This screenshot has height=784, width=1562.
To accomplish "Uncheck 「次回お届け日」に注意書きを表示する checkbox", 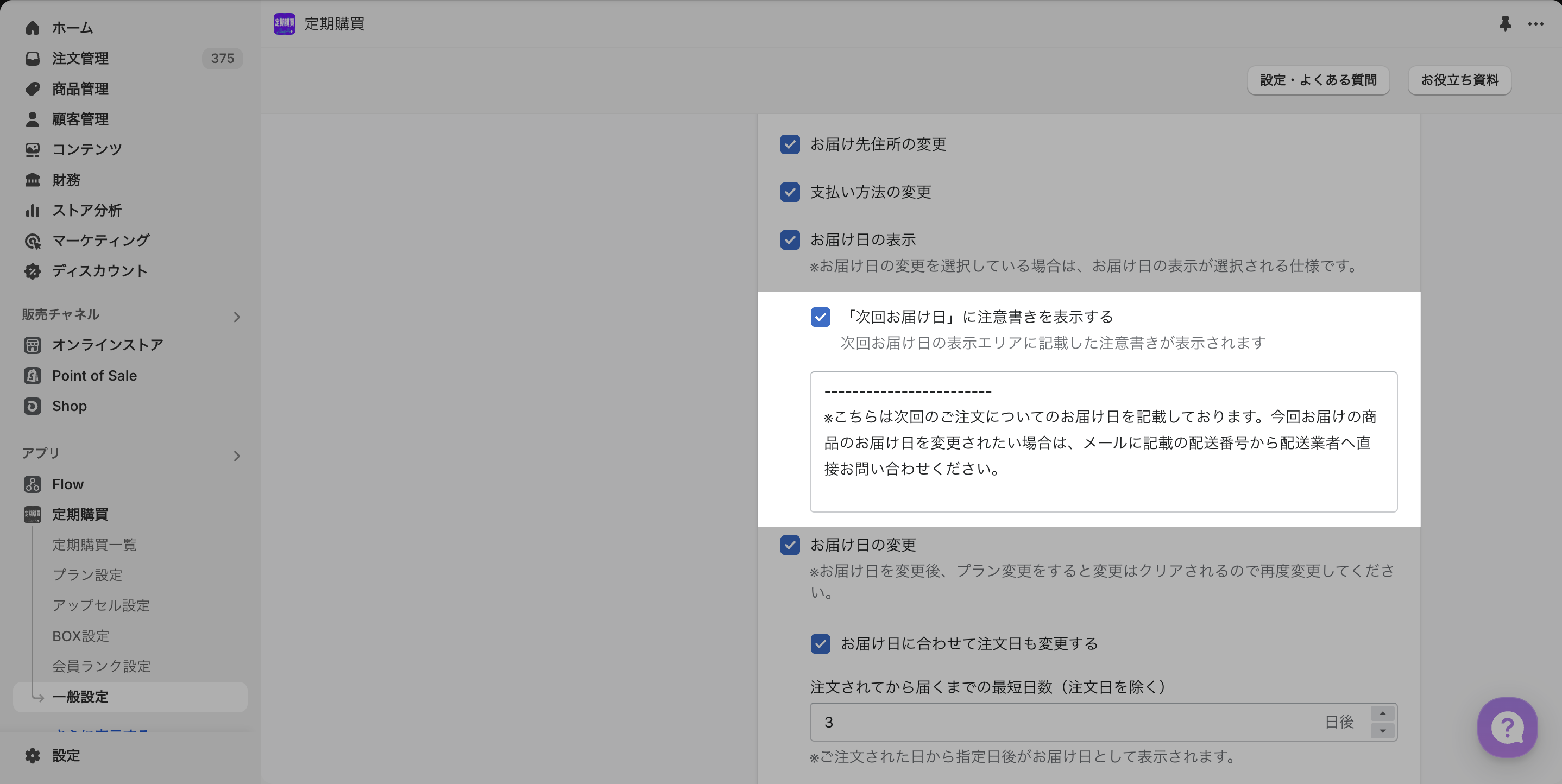I will [x=820, y=317].
